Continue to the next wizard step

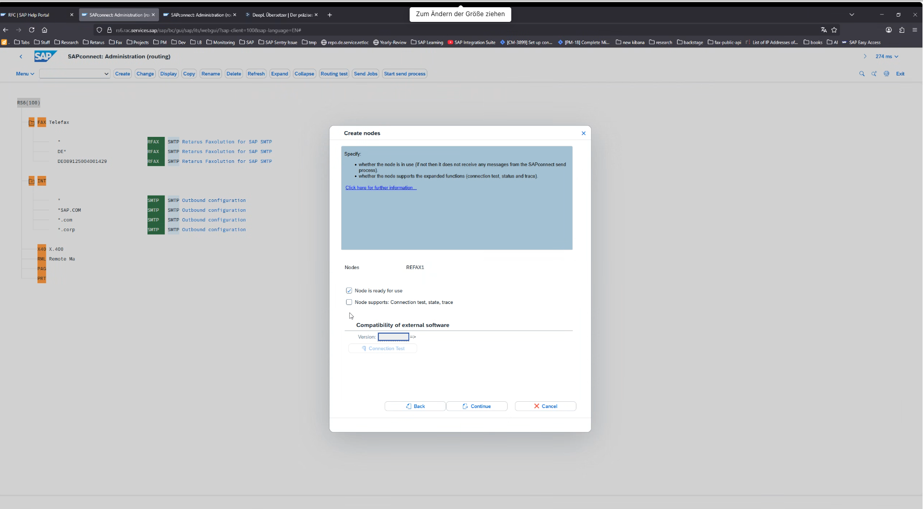point(477,406)
